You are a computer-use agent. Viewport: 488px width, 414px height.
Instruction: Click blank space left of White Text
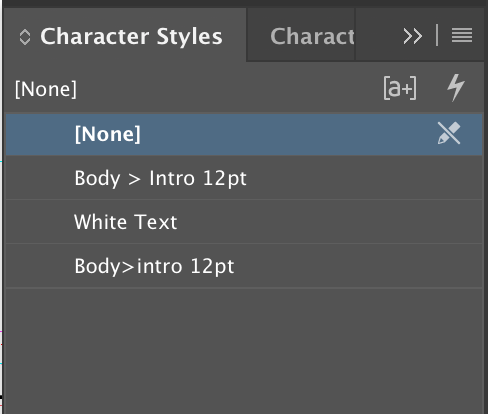40,222
